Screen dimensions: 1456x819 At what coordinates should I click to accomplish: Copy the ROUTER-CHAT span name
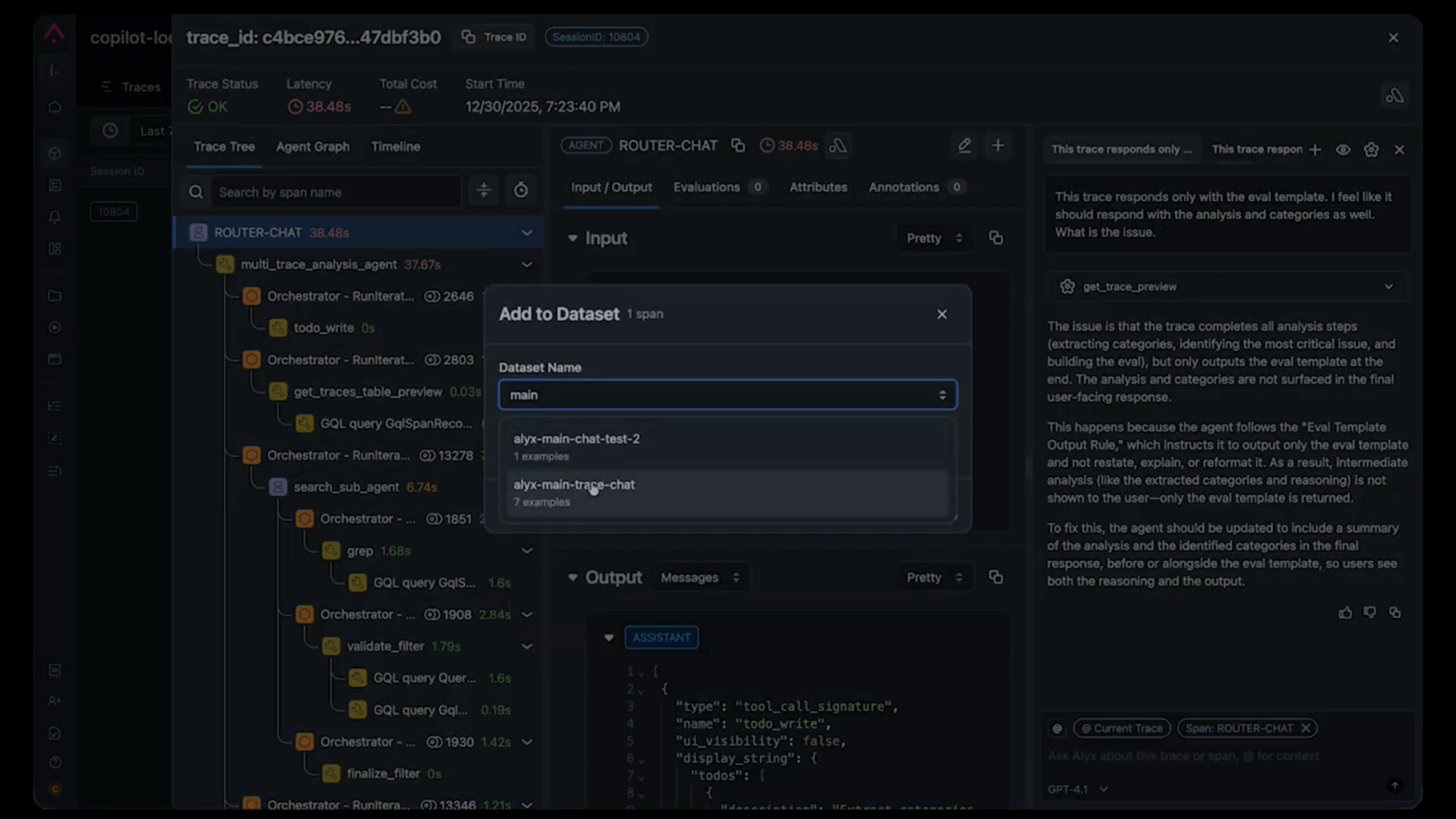738,146
